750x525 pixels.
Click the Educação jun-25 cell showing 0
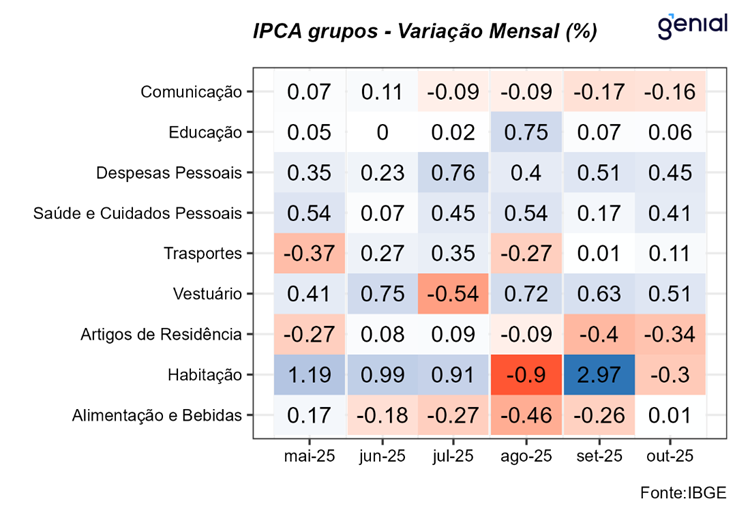(380, 132)
